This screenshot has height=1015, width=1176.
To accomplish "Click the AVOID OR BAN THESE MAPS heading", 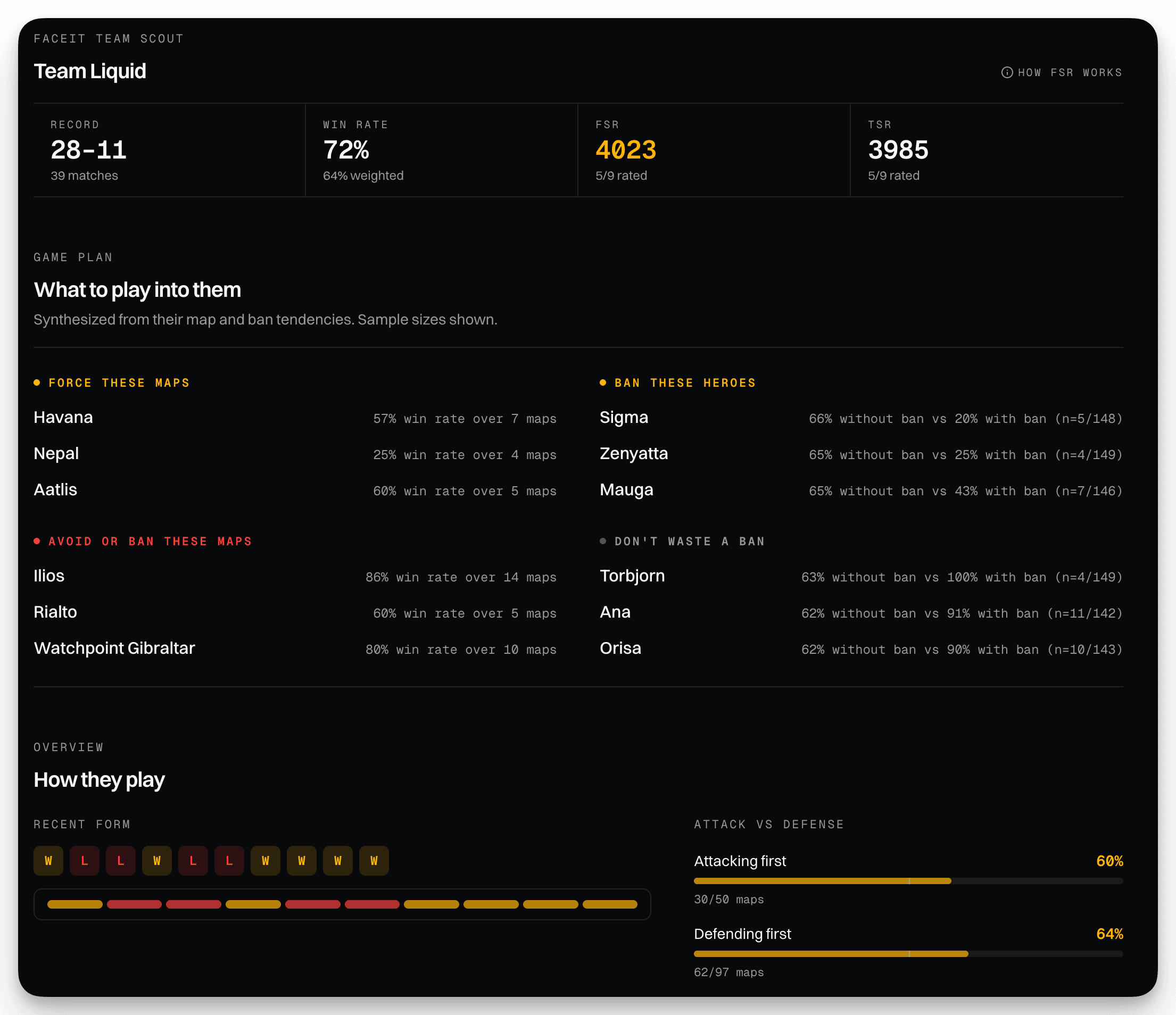I will [x=150, y=541].
